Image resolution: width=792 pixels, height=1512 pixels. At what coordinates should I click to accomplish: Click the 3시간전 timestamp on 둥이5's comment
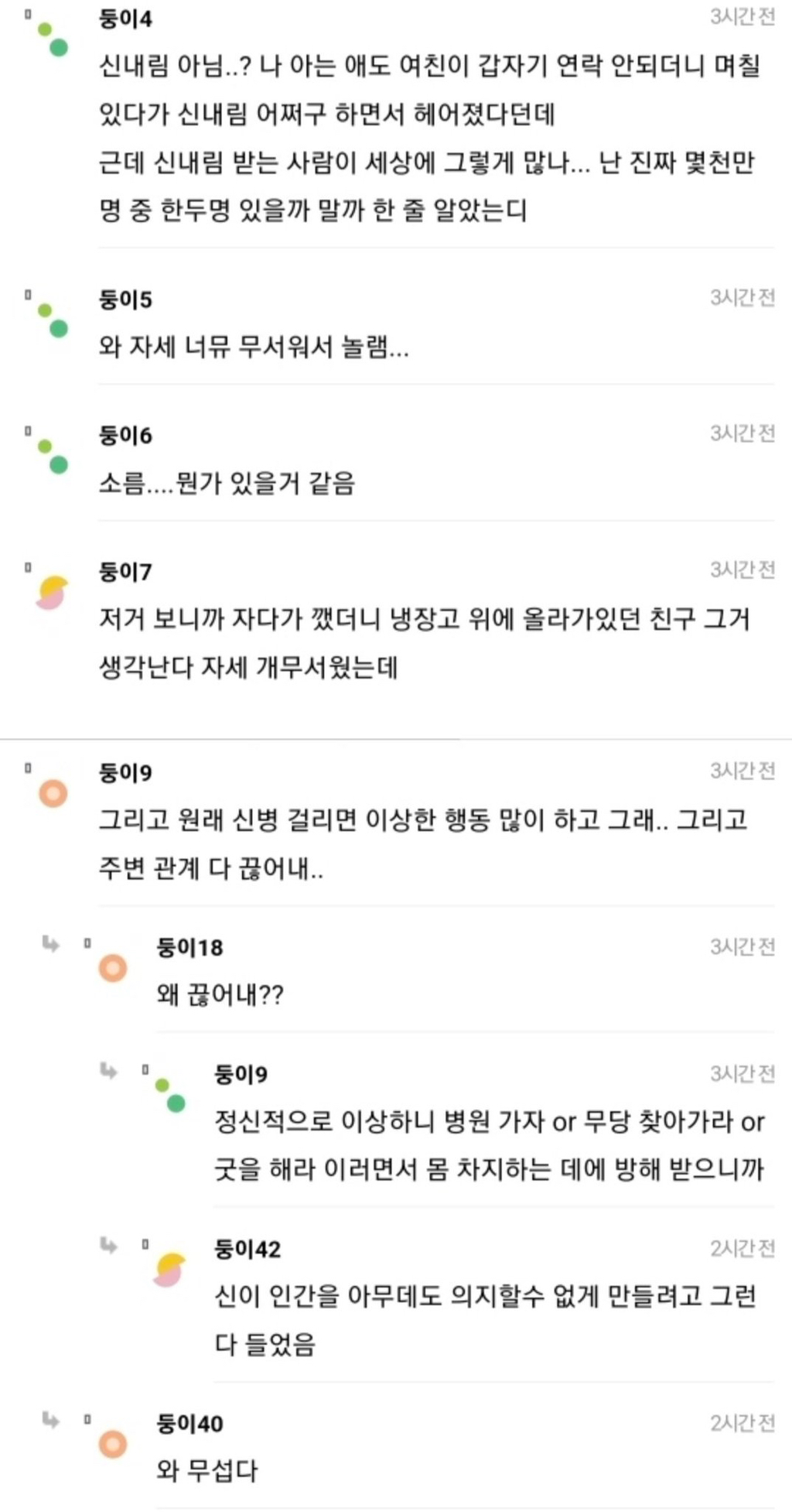(x=742, y=298)
